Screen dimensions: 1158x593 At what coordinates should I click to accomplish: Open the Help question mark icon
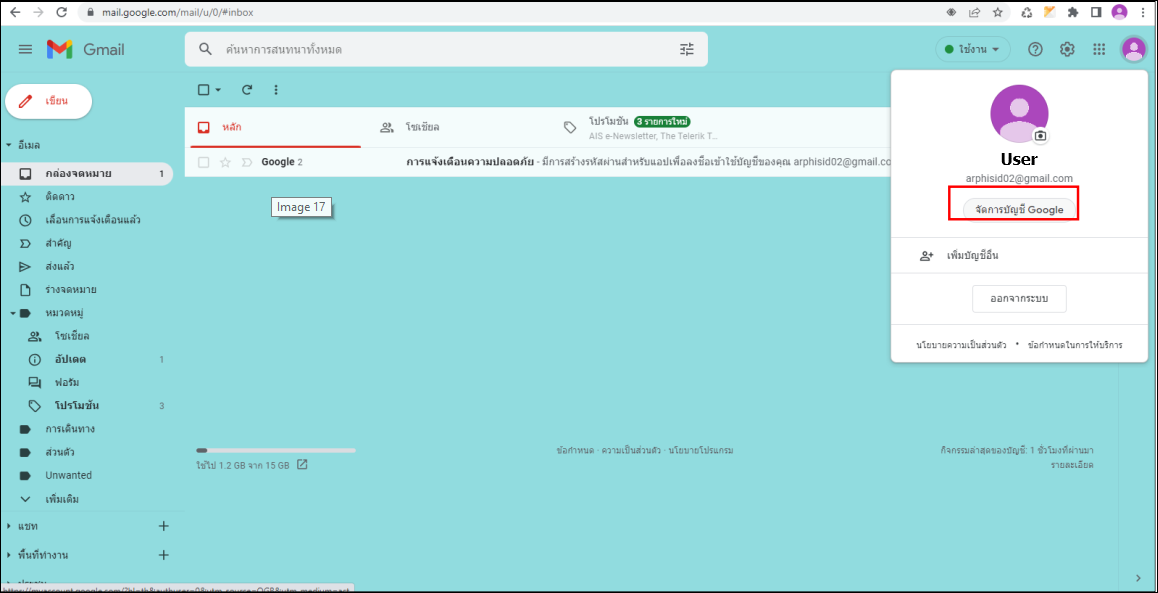pos(1035,49)
